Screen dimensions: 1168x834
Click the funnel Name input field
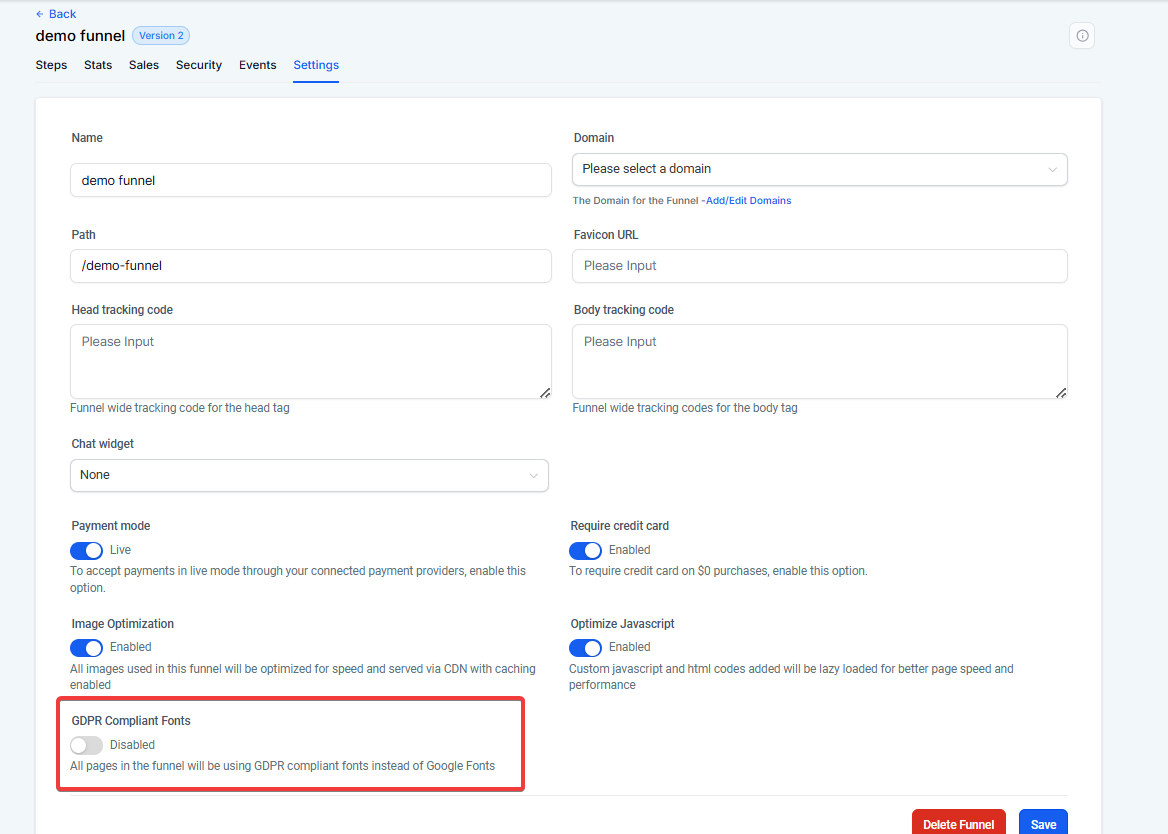(310, 181)
